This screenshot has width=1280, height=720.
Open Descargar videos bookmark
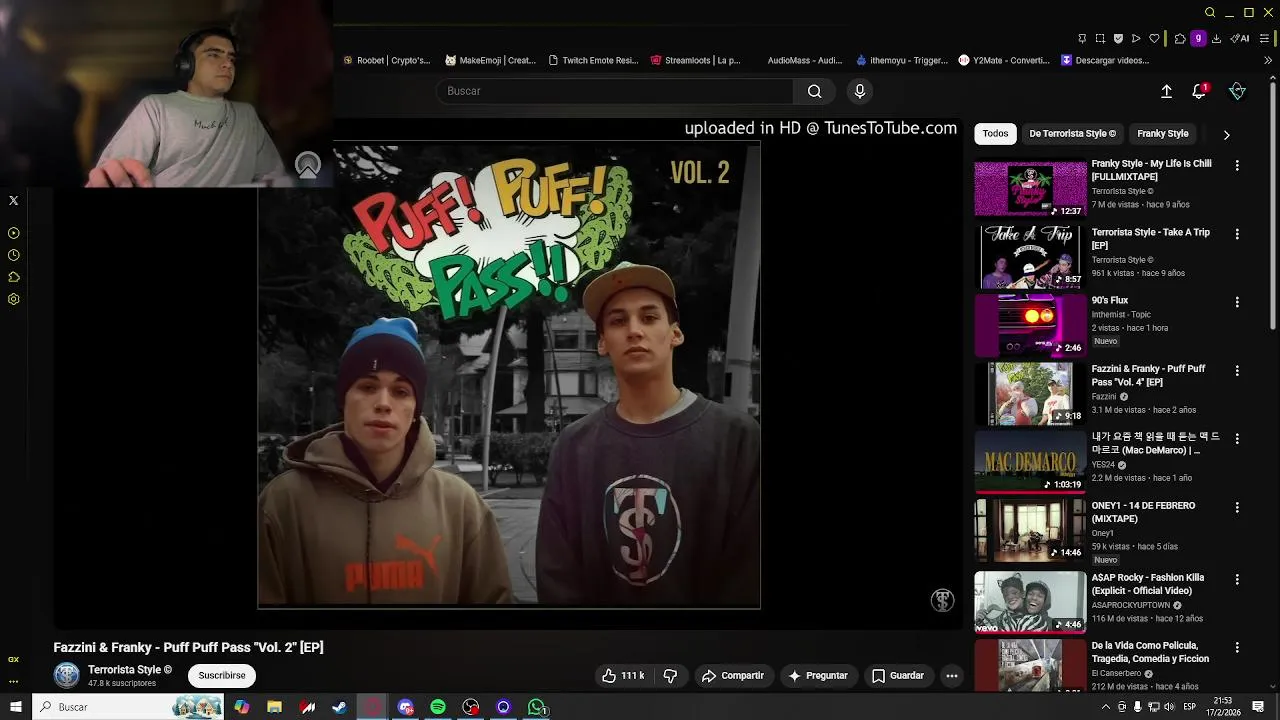pyautogui.click(x=1106, y=60)
